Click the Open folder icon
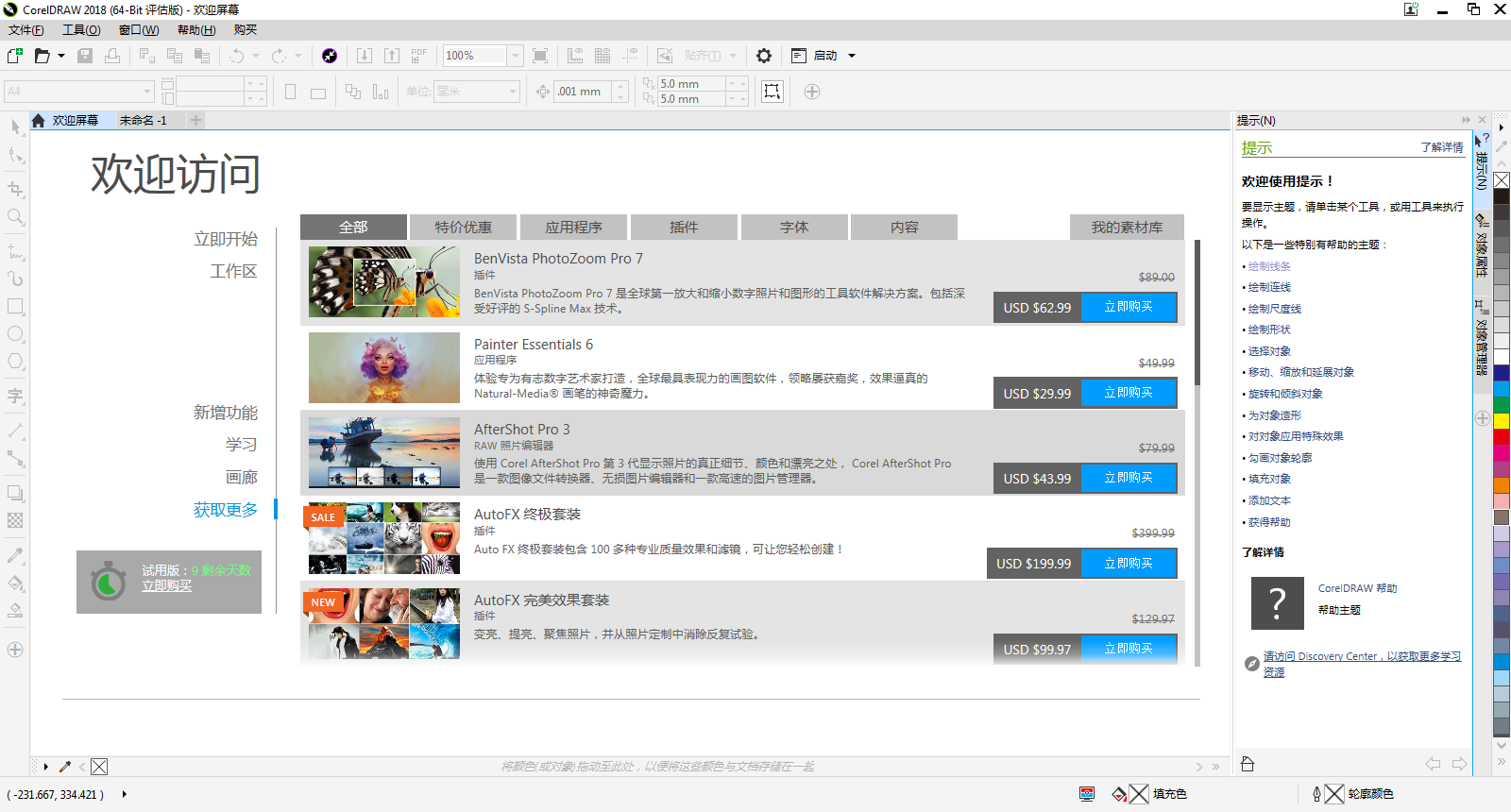 (x=42, y=56)
